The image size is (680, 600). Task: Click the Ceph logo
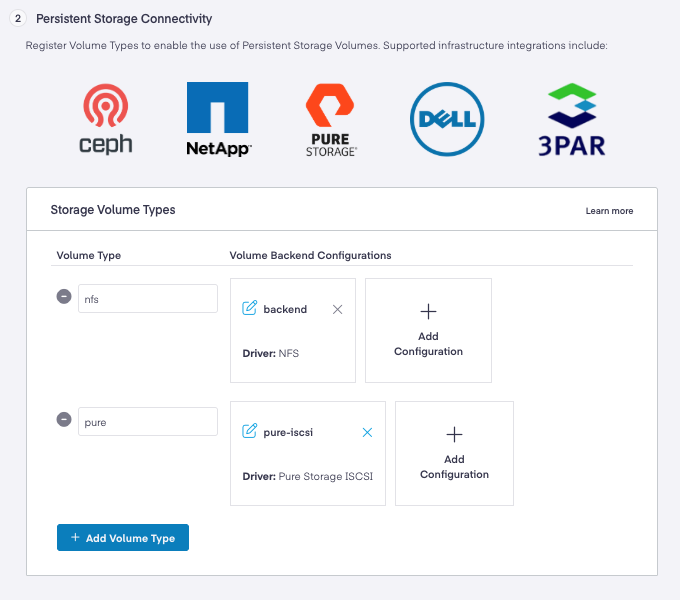[x=105, y=119]
